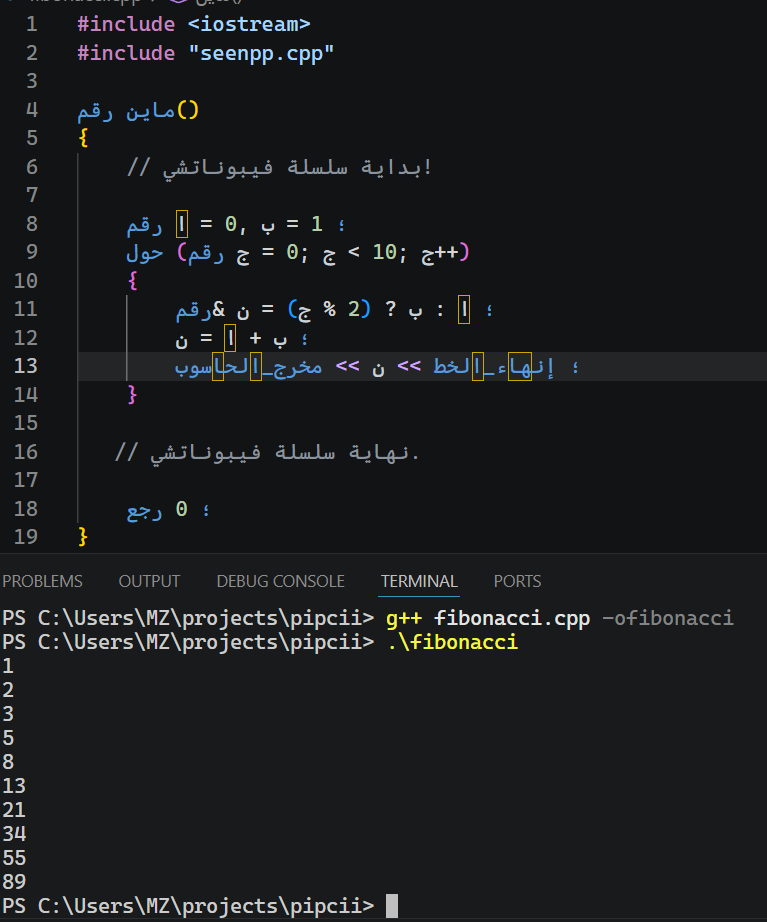Image resolution: width=767 pixels, height=922 pixels.
Task: Click the g++ fibonacci.cpp command in terminal
Action: click(488, 619)
